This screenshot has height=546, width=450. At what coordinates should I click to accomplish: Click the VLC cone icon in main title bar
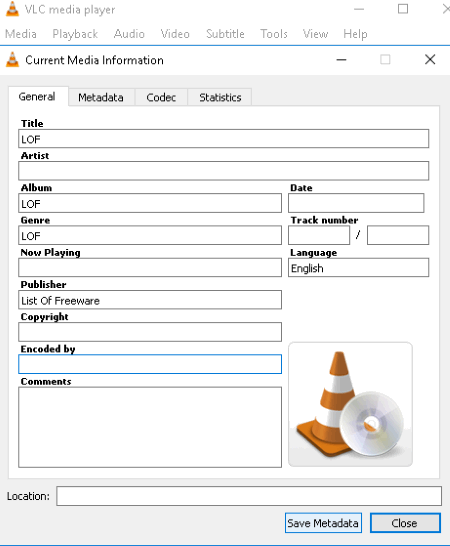click(12, 9)
